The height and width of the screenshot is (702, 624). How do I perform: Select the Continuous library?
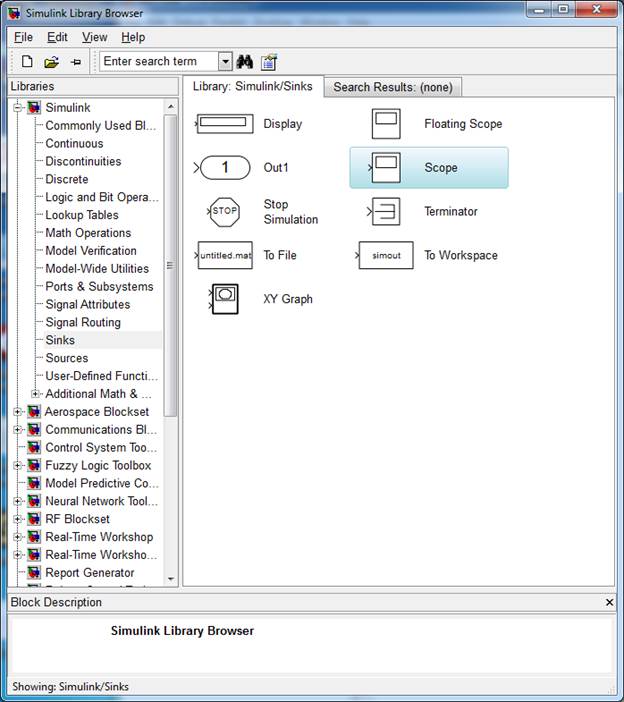pyautogui.click(x=74, y=143)
